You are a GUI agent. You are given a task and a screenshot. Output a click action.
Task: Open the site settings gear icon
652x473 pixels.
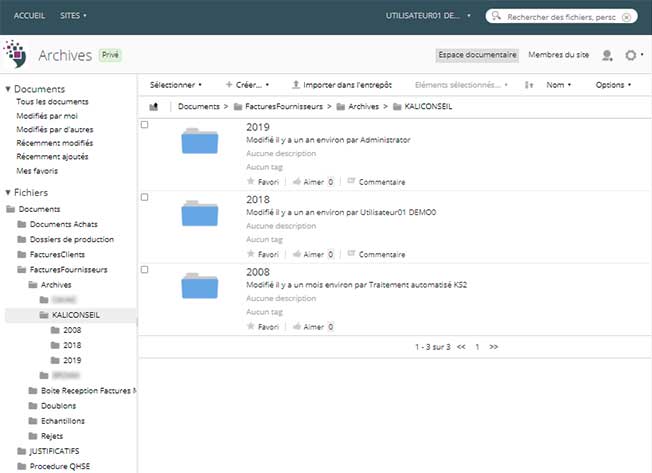click(630, 55)
